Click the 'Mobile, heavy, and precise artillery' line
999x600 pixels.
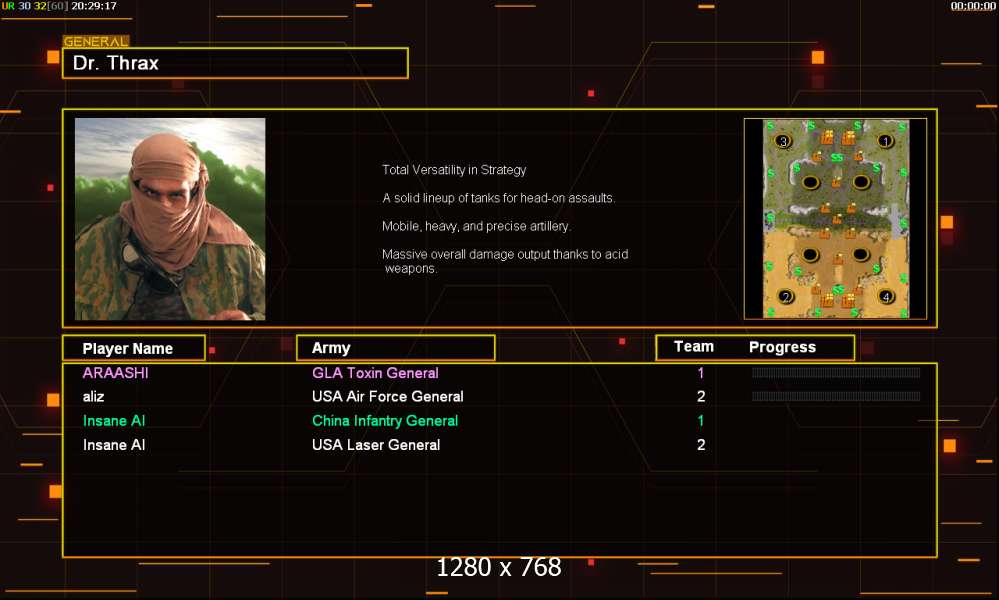tap(477, 226)
